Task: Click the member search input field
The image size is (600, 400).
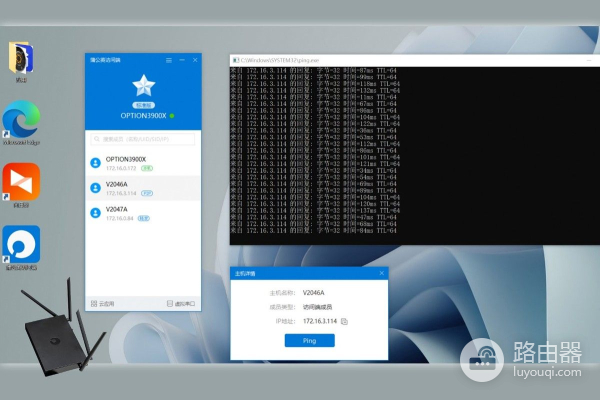Action: 144,139
